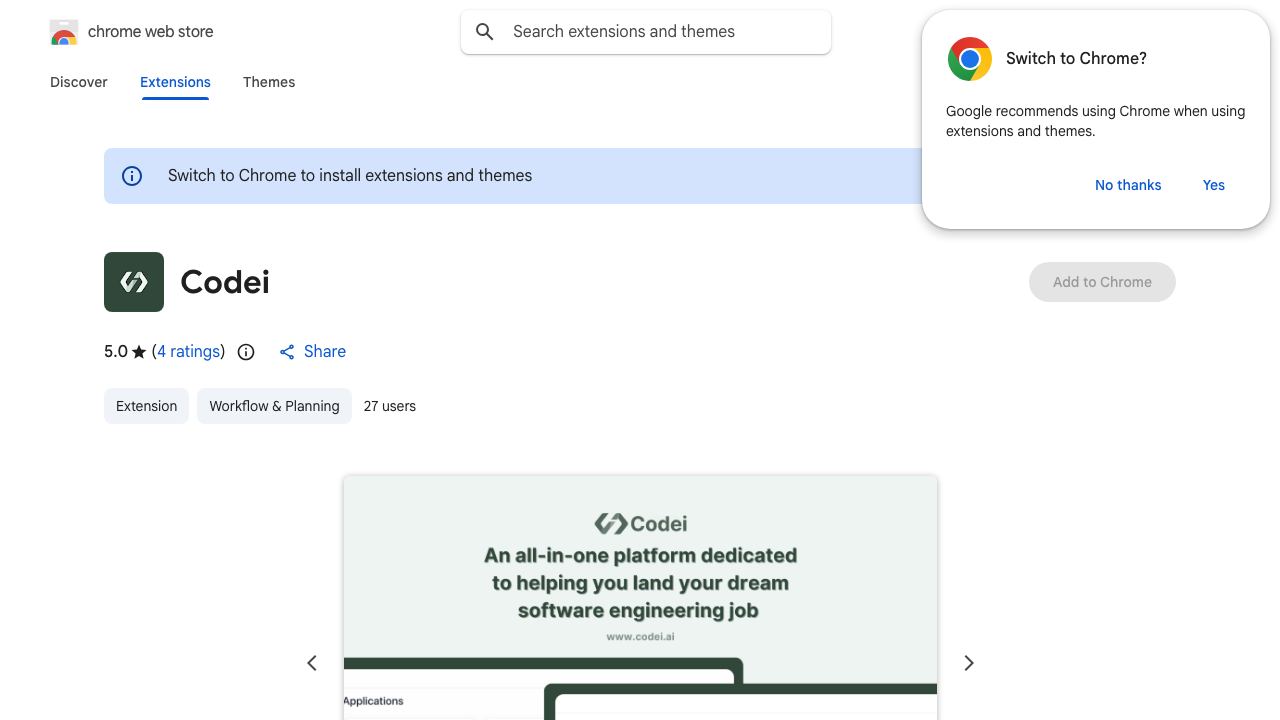Click the search magnifier icon

pos(485,32)
